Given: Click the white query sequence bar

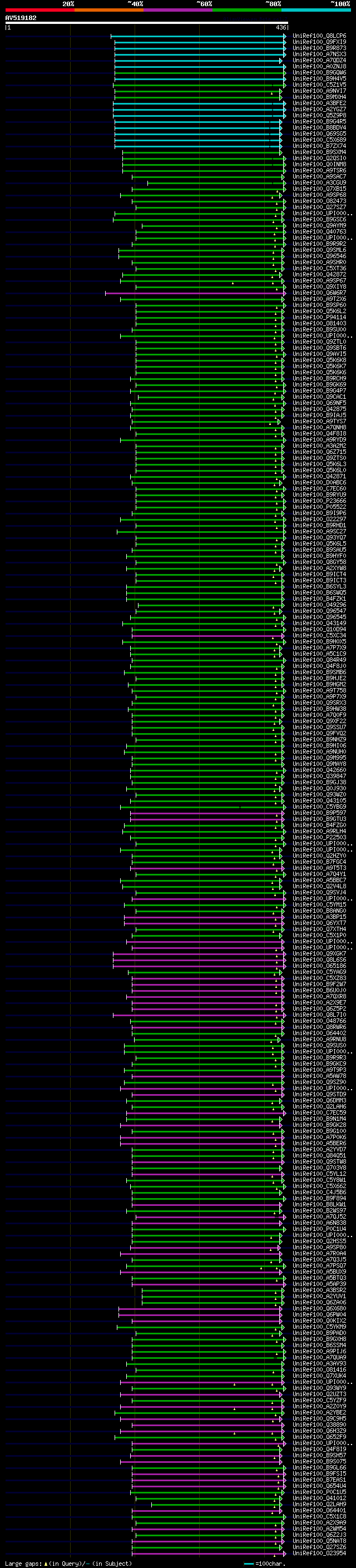Looking at the screenshot, I should (x=147, y=22).
